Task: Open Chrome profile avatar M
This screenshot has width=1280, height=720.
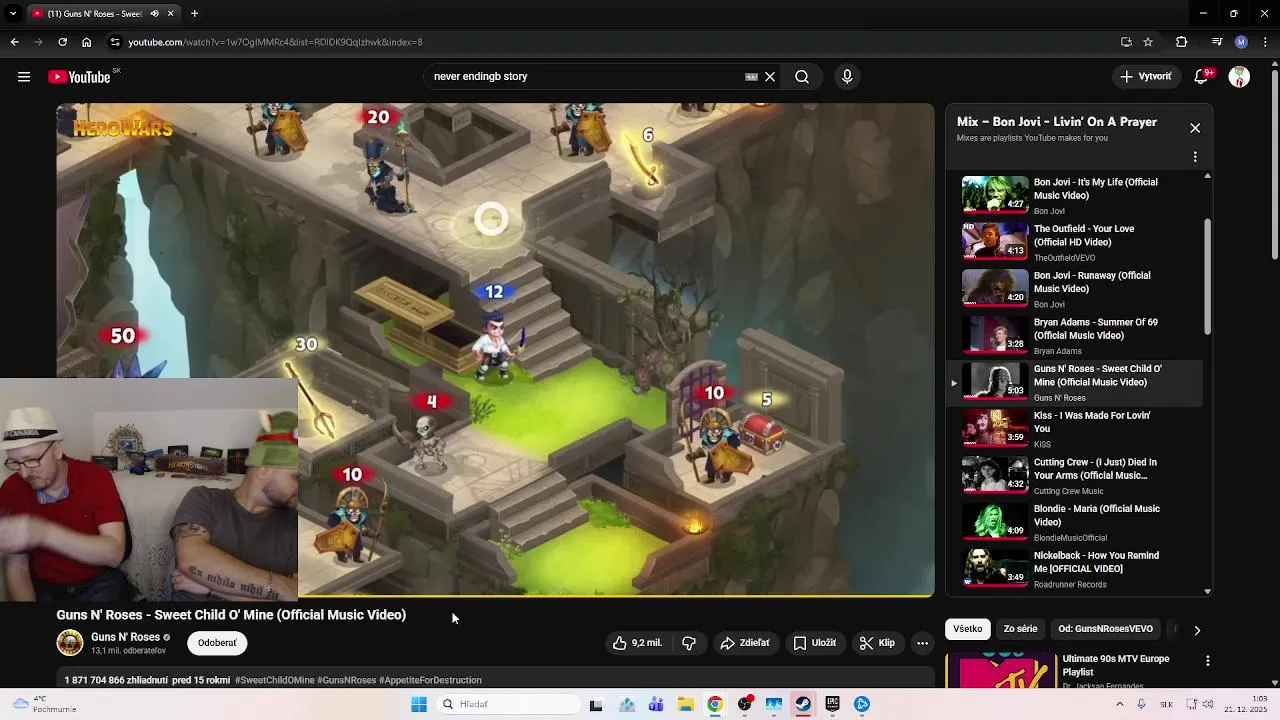Action: pos(1241,42)
